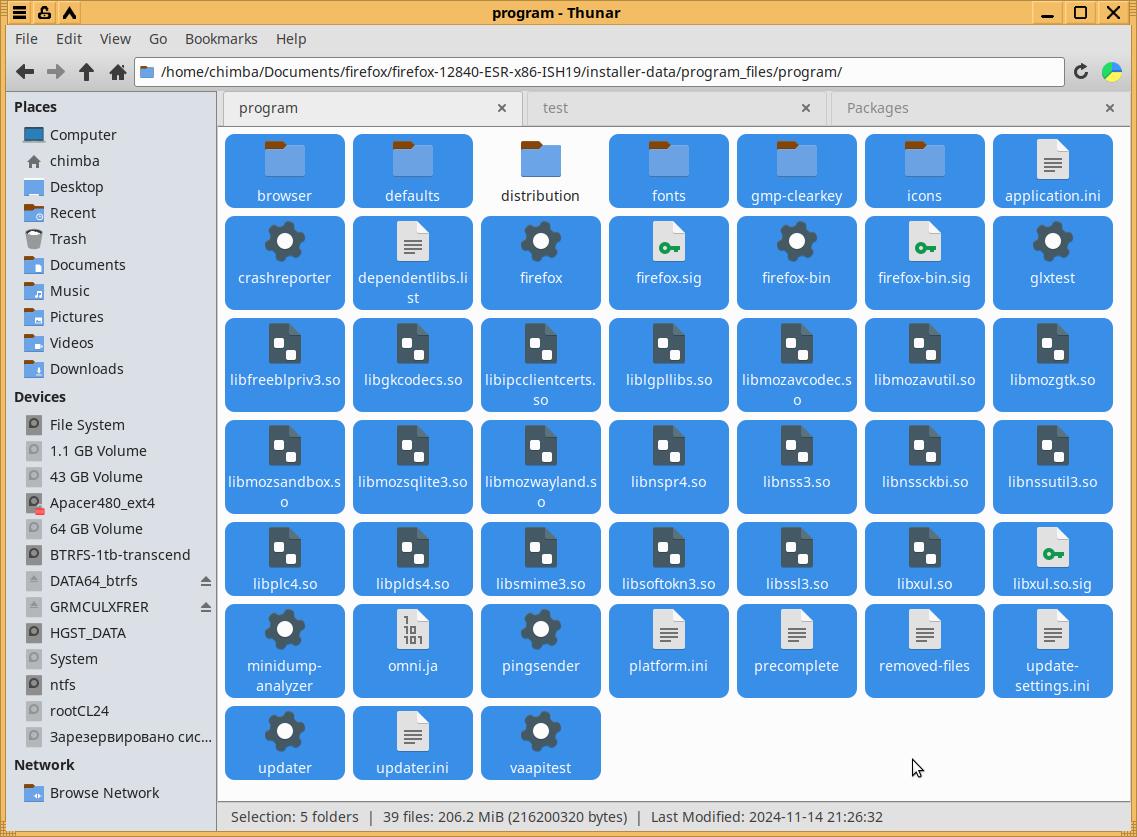Go forward in folder history
The height and width of the screenshot is (837, 1137).
56,72
